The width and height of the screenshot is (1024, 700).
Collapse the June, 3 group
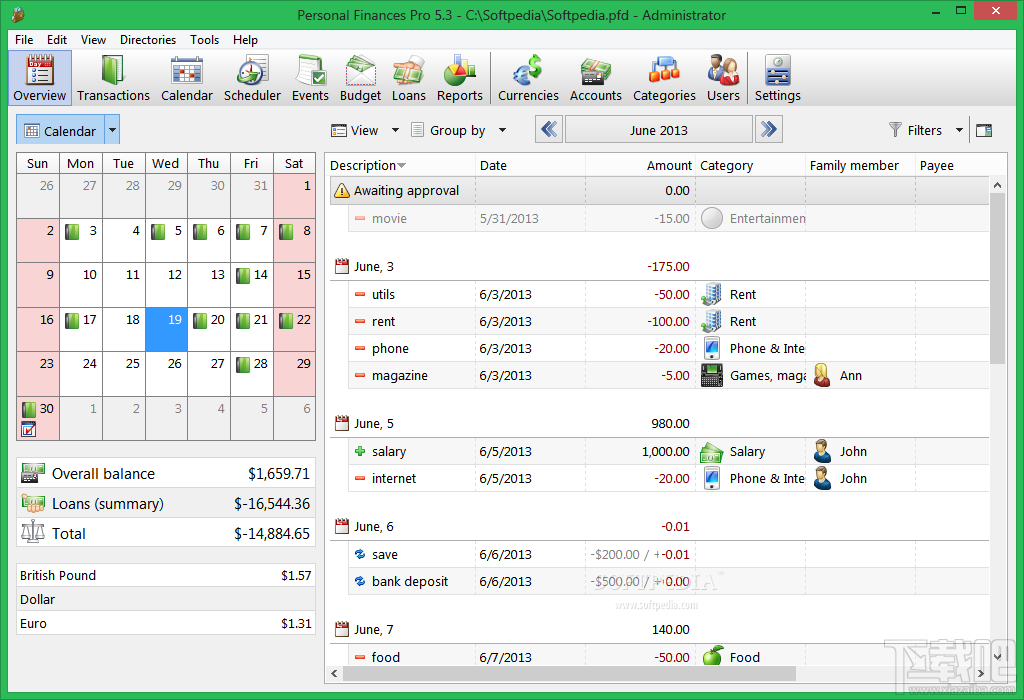tap(342, 266)
